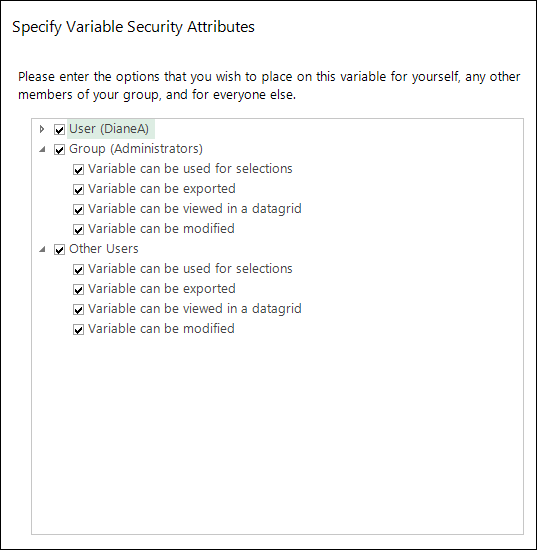This screenshot has height=550, width=537.
Task: Toggle Group's 'can be exported' checkbox
Action: coord(78,189)
